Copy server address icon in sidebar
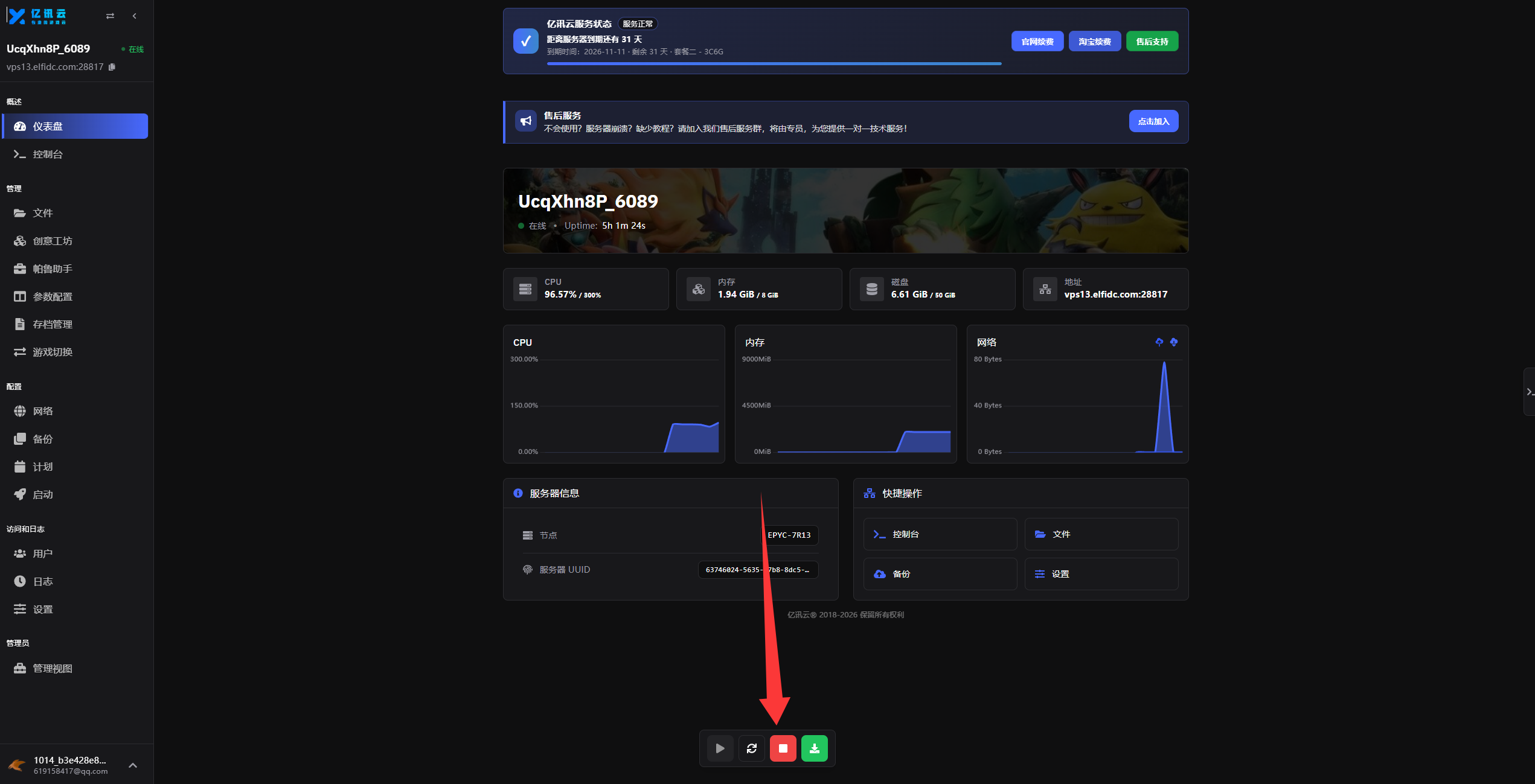This screenshot has width=1535, height=784. (112, 67)
